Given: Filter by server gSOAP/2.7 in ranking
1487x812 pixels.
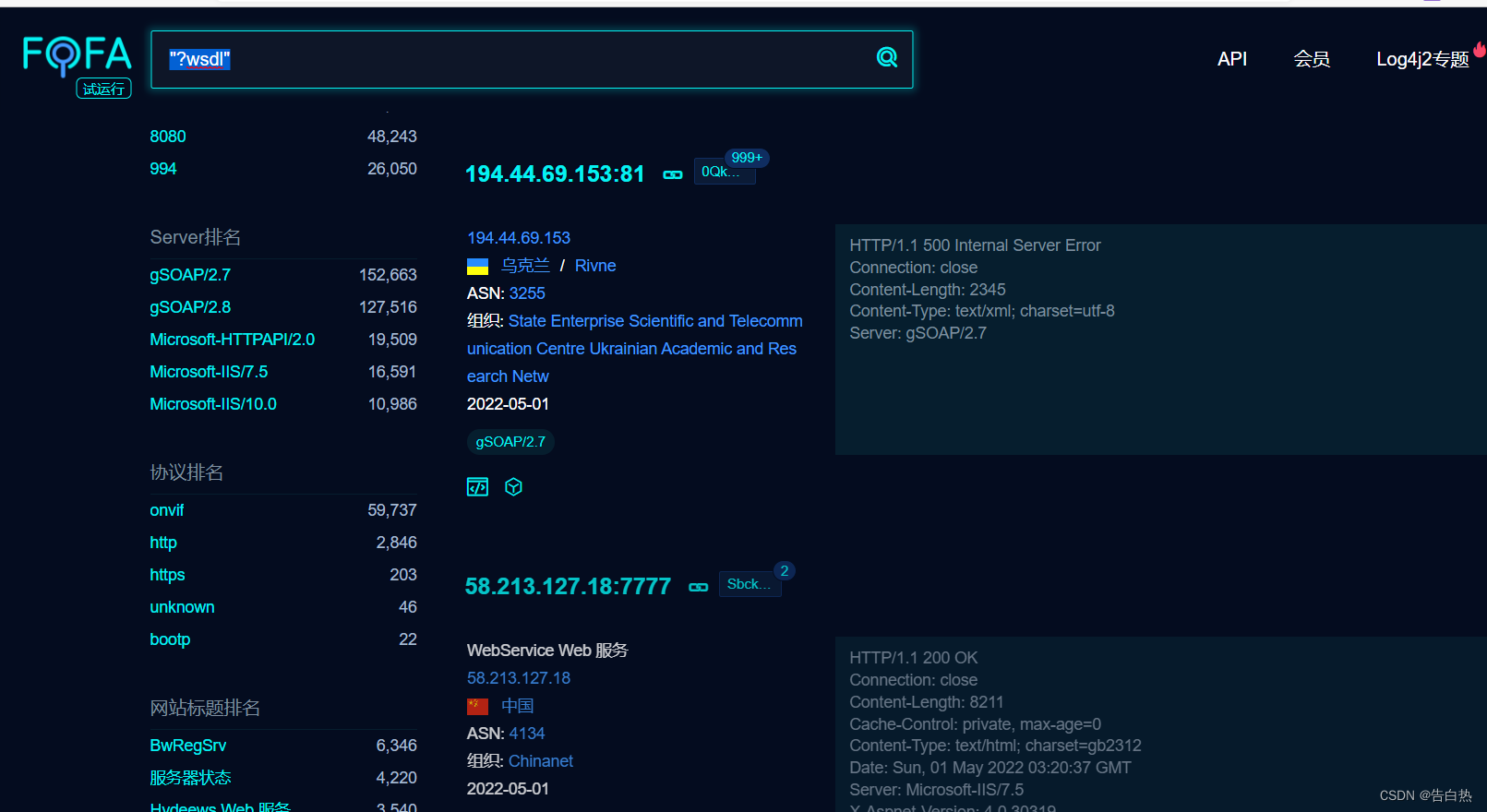Looking at the screenshot, I should (x=190, y=275).
